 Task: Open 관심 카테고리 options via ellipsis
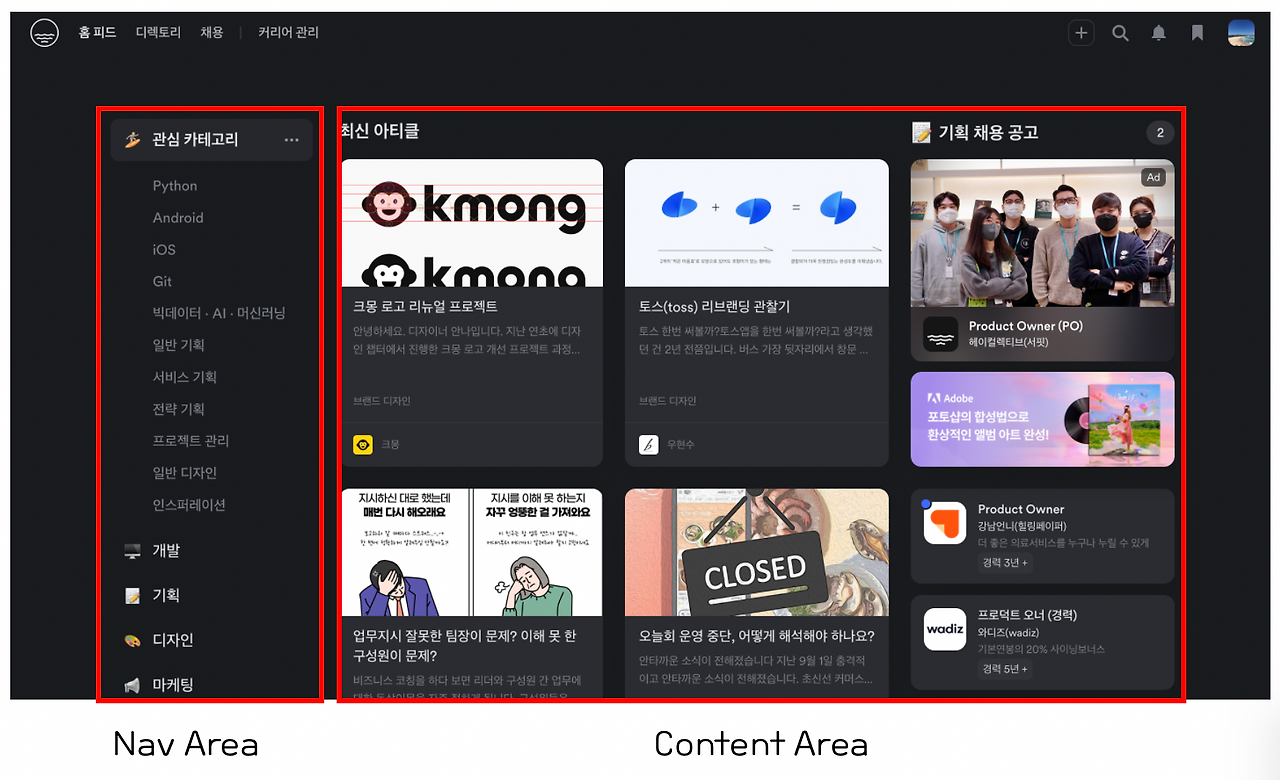pos(292,140)
